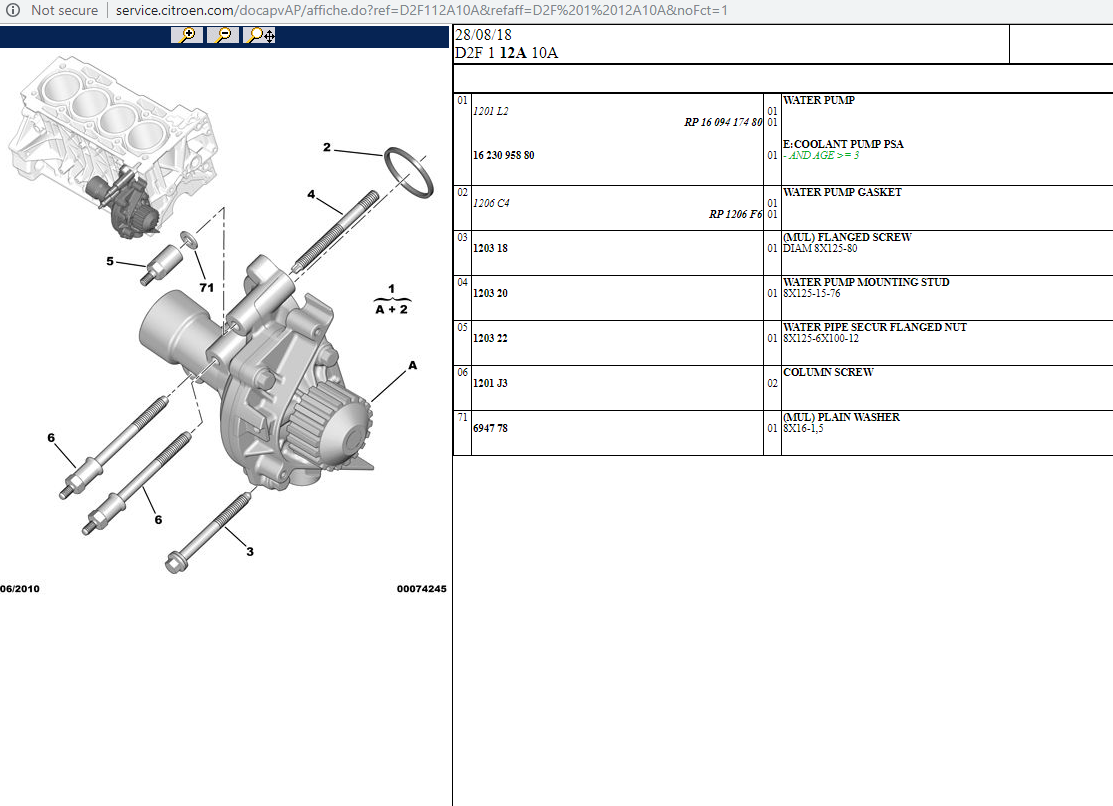Click part reference 1203 18
The height and width of the screenshot is (806, 1113).
pos(489,248)
